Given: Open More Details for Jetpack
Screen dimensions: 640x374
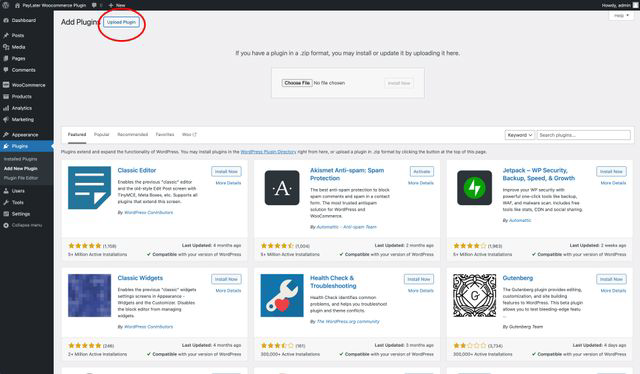Looking at the screenshot, I should [613, 183].
